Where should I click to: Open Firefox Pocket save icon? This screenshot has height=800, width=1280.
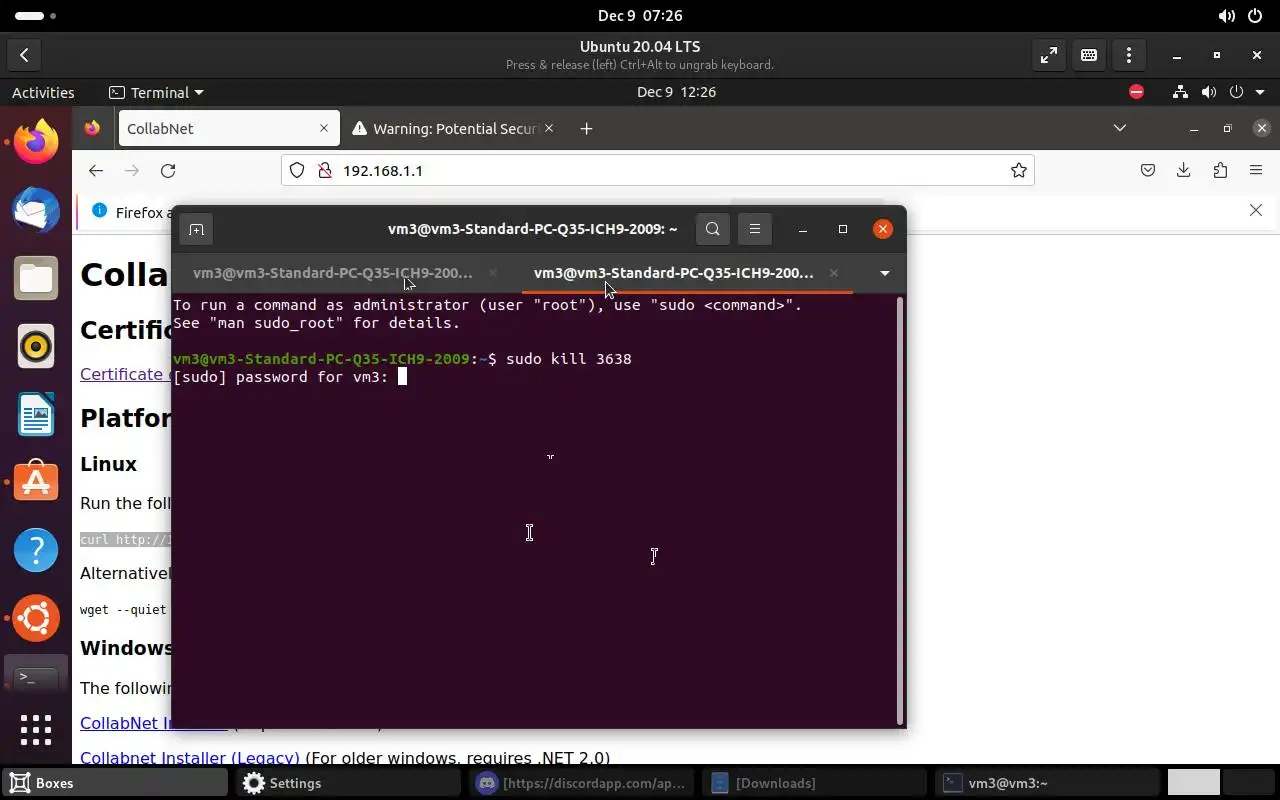tap(1148, 171)
